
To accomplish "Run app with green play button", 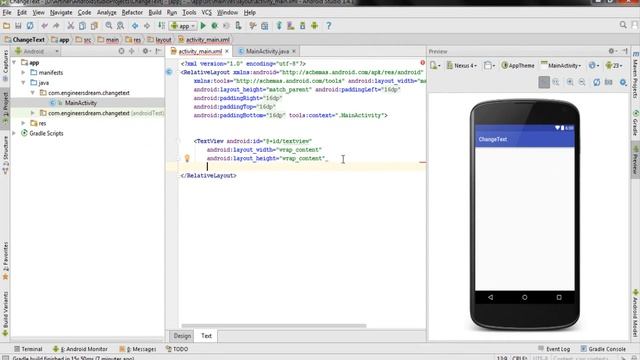I will coord(203,26).
